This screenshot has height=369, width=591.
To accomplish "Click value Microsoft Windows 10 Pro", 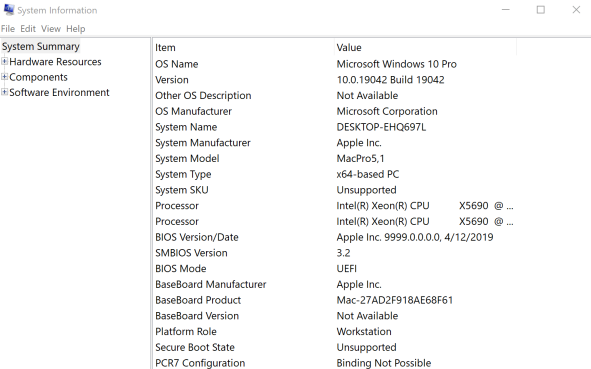I will click(x=397, y=64).
